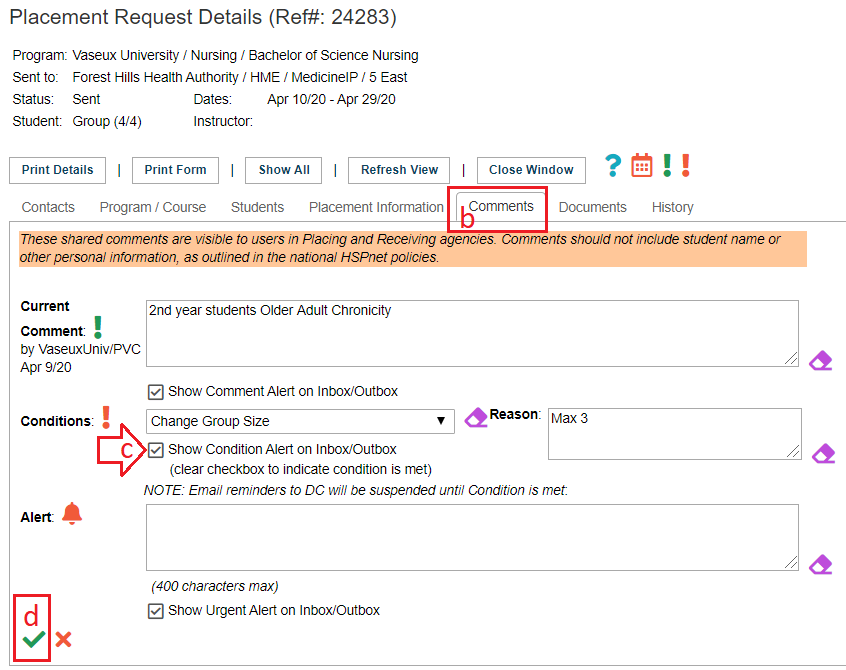Click green exclamation icon in toolbar
Viewport: 846px width, 670px height.
pyautogui.click(x=667, y=166)
